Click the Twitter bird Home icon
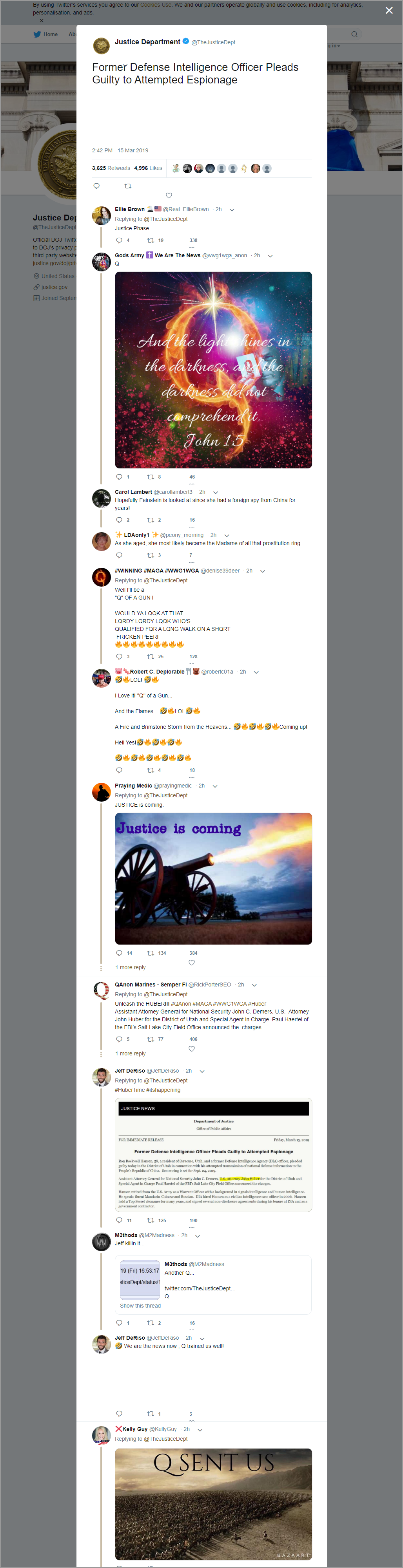403x1568 pixels. click(37, 34)
